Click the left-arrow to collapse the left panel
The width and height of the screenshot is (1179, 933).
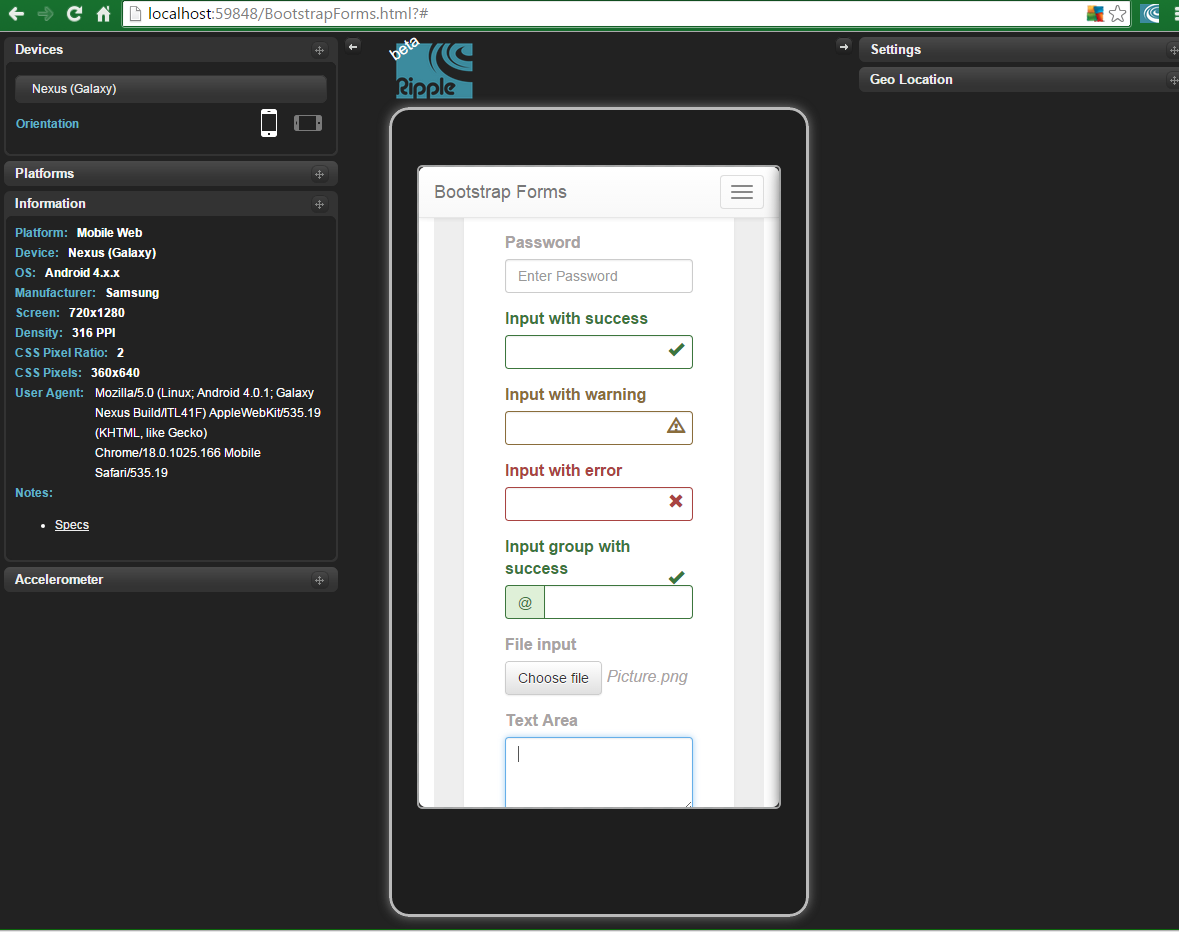point(352,45)
